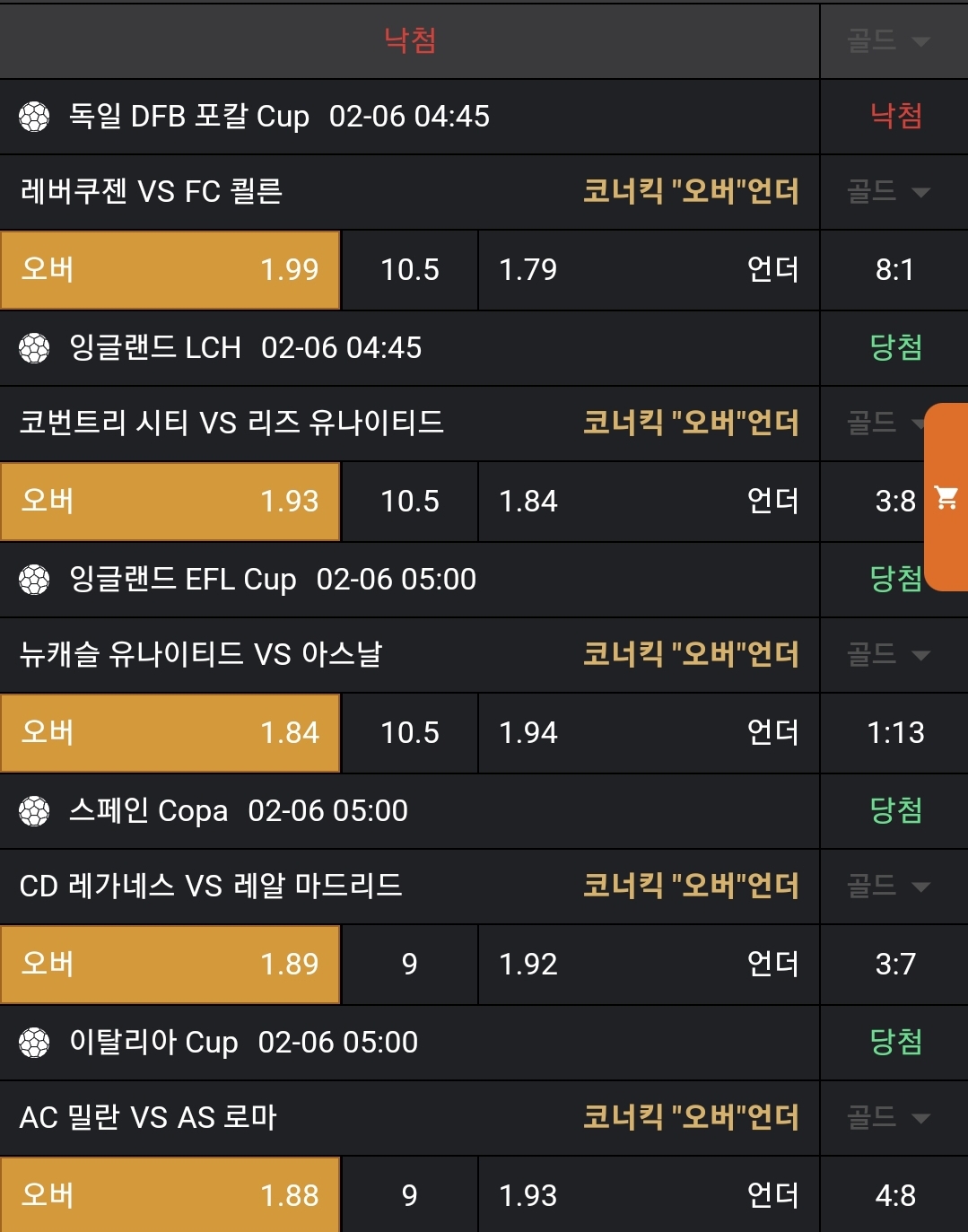Image resolution: width=968 pixels, height=1232 pixels.
Task: Expand 골드 dropdown for CD 레가네스 match
Action: (888, 886)
